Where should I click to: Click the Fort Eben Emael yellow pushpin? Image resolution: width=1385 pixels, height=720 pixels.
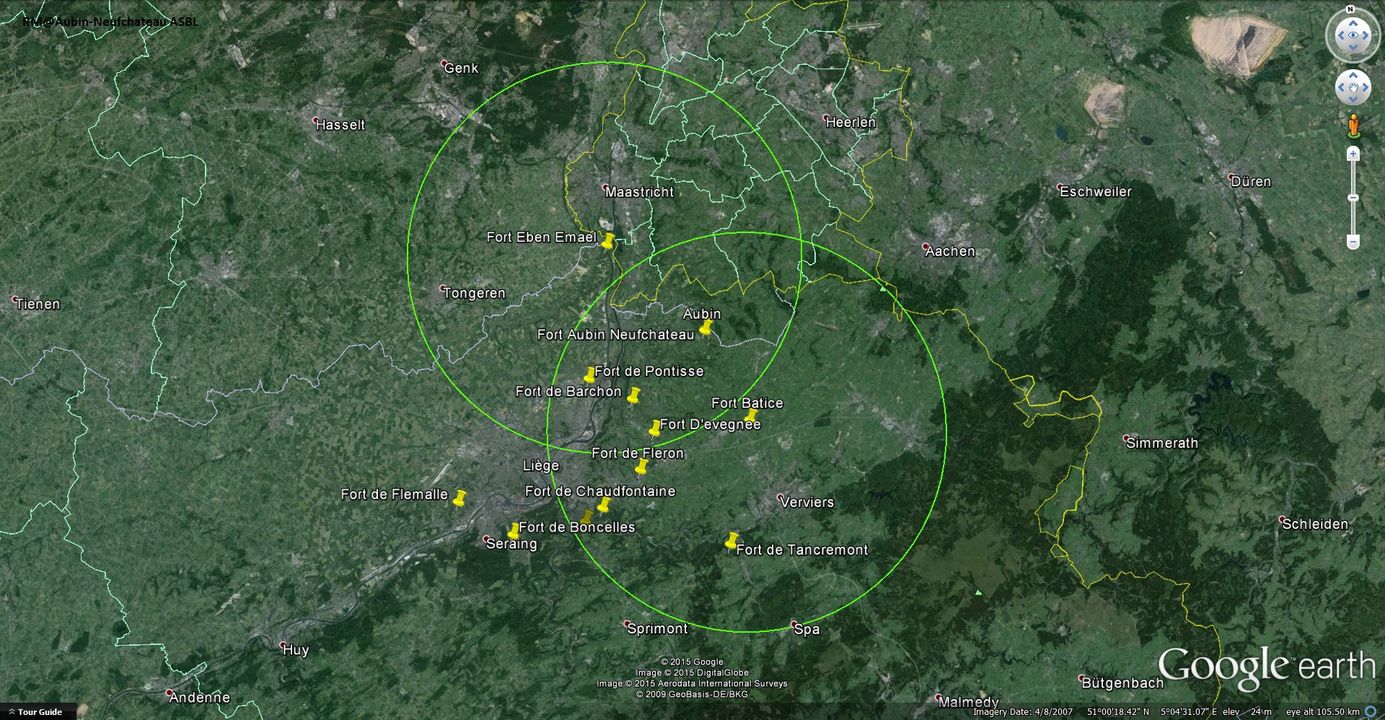coord(608,240)
